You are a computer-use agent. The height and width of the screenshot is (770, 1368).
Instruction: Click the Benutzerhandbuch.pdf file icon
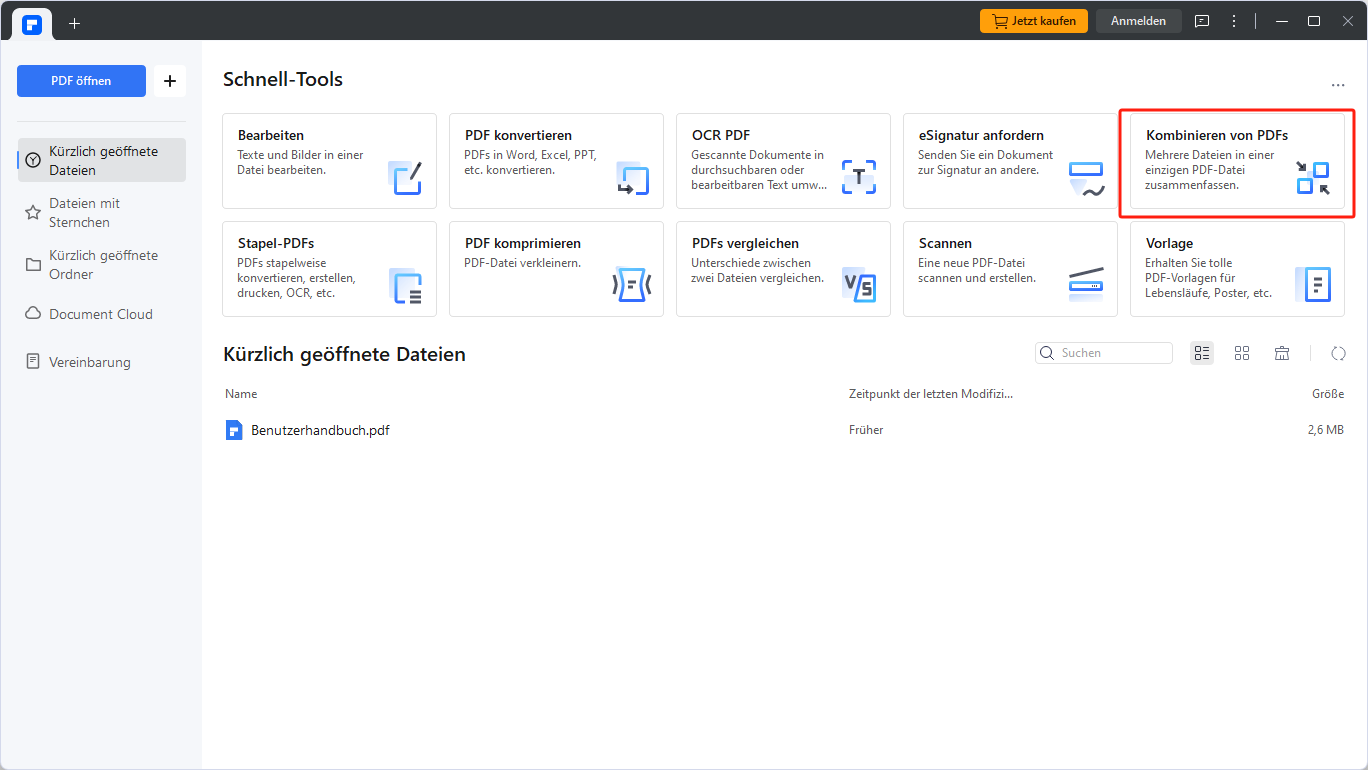tap(234, 430)
